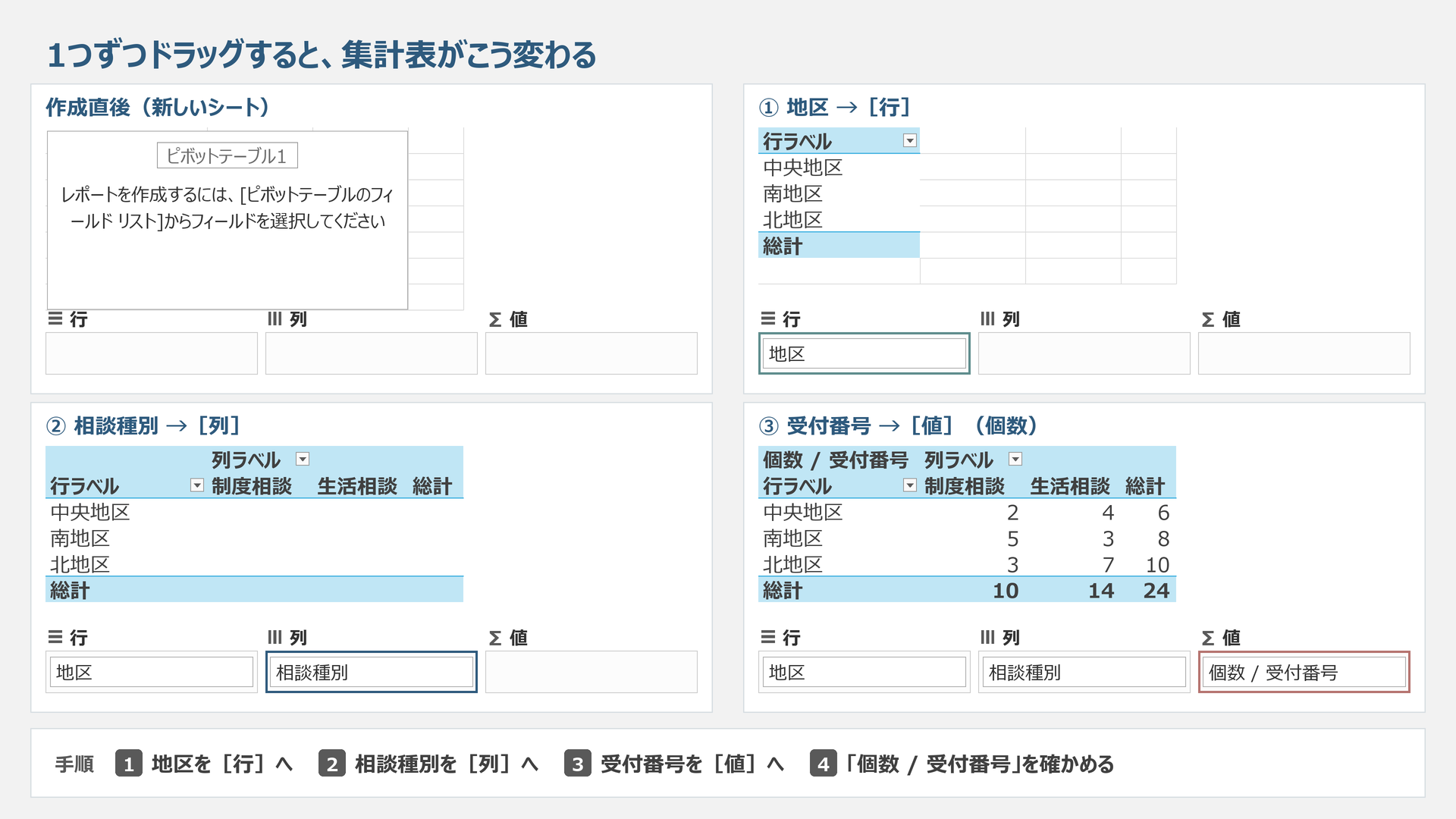Viewport: 1456px width, 819px height.
Task: Click the 個数 / 受付番号 field in the 値 area
Action: (x=1304, y=672)
